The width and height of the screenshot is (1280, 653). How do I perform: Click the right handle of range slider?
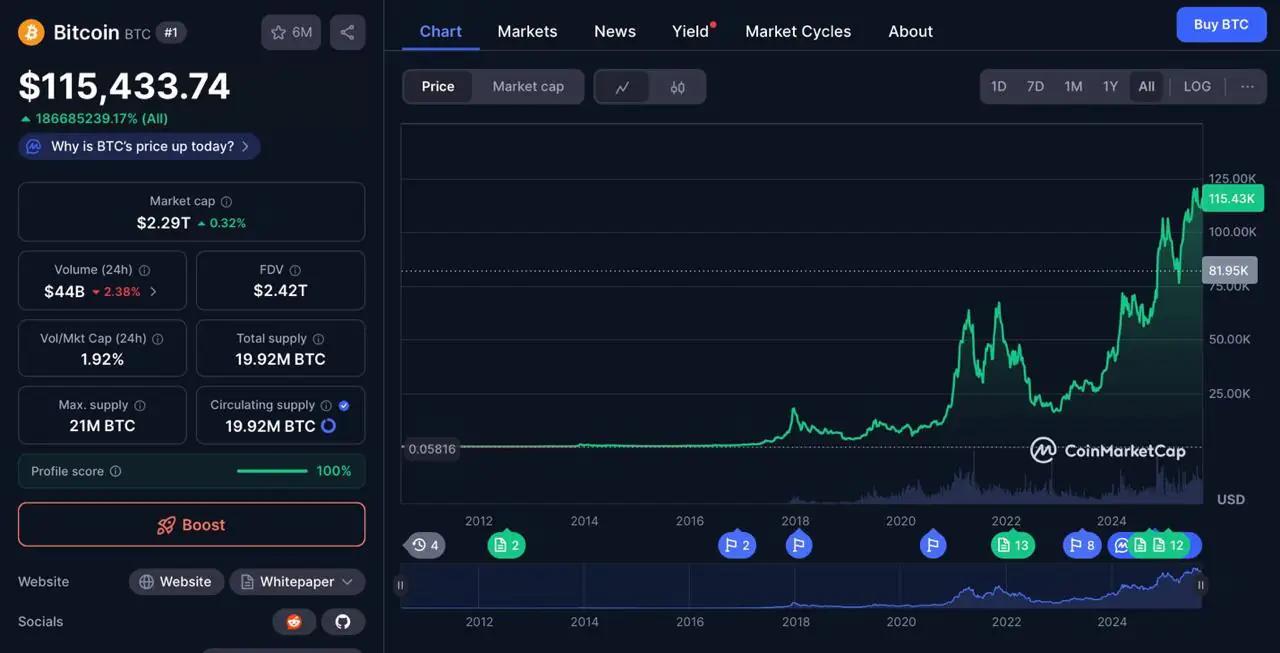coord(1201,586)
